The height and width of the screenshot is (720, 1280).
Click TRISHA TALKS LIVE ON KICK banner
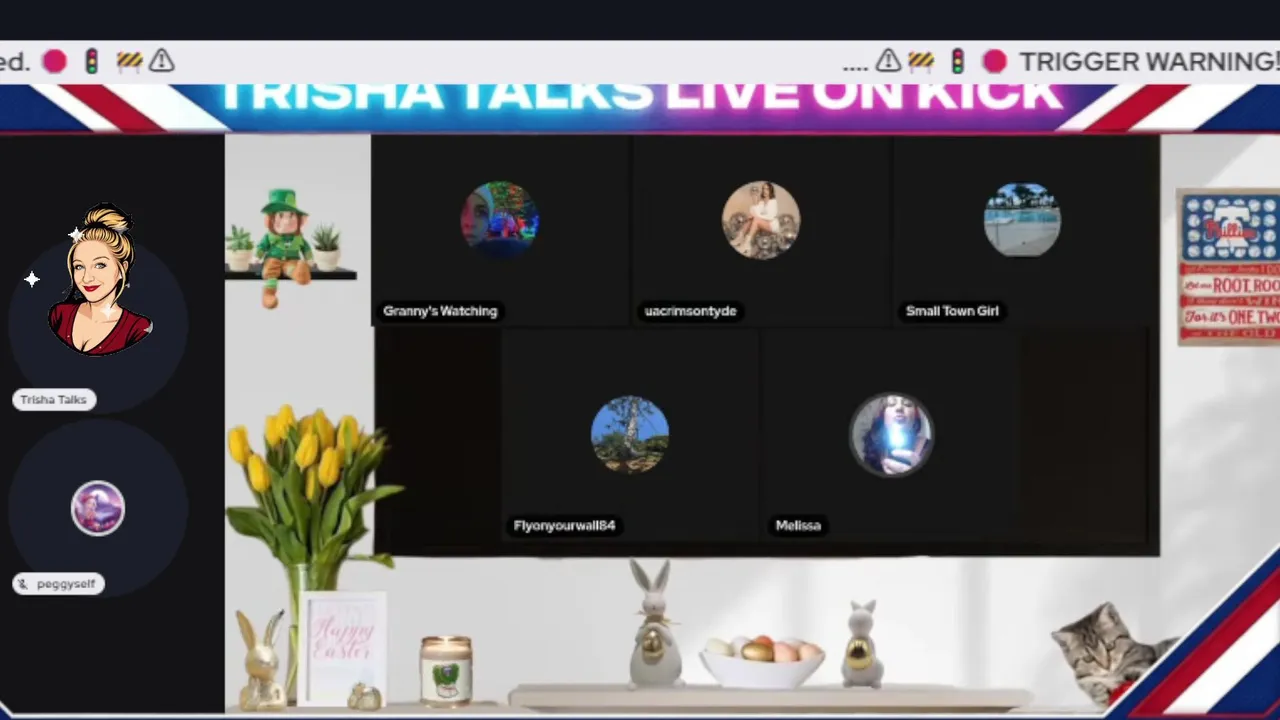tap(640, 98)
